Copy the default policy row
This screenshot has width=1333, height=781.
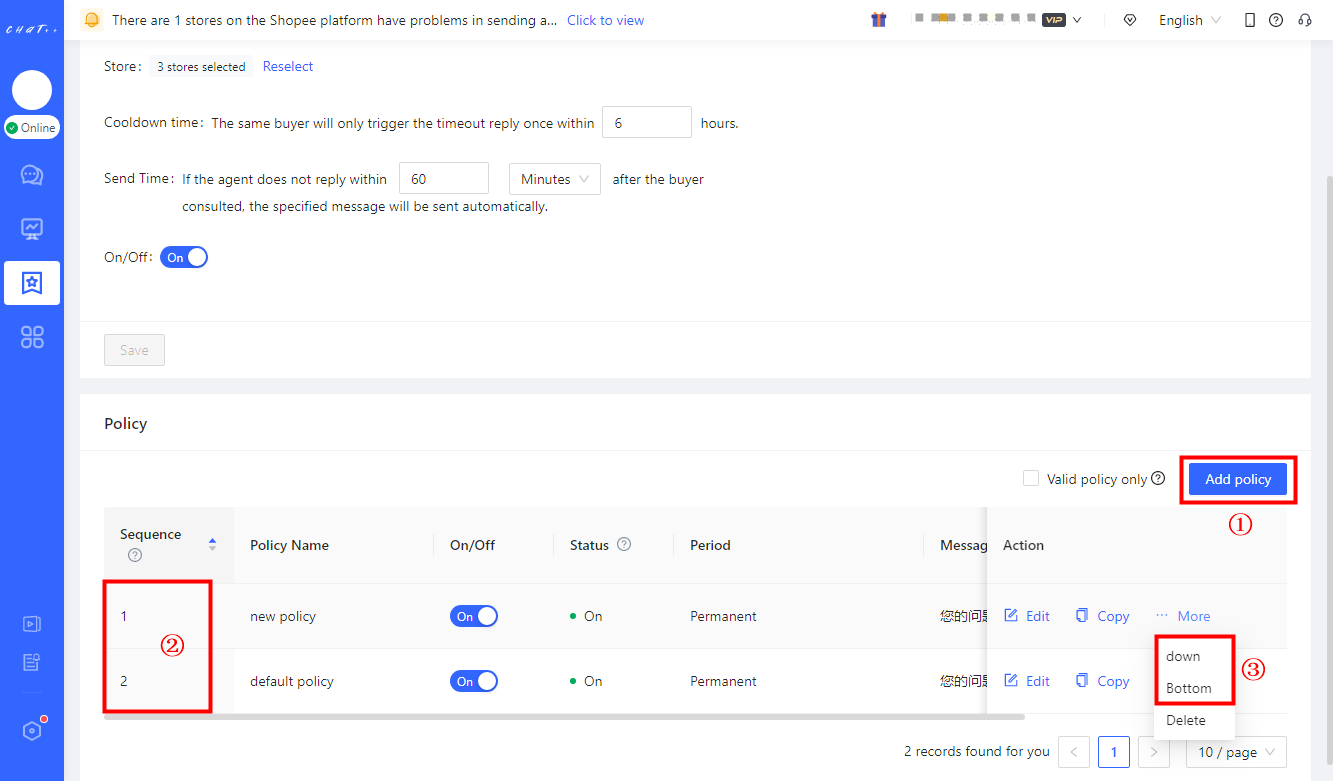(1102, 681)
